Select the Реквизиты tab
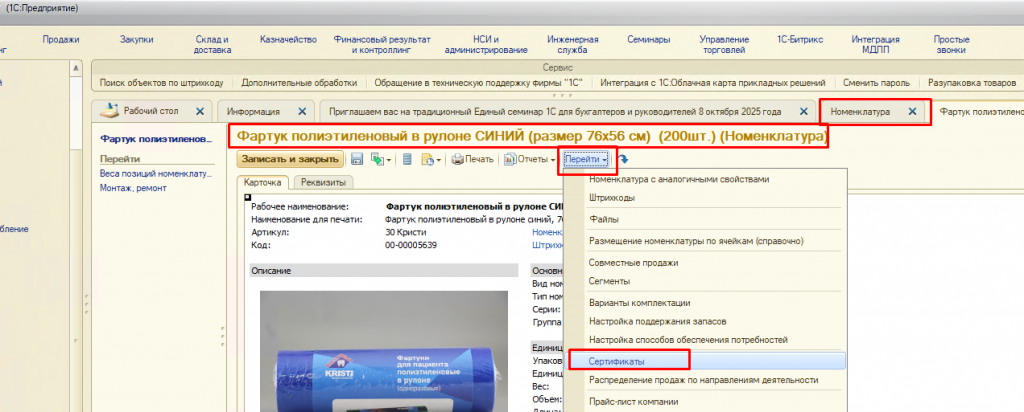Viewport: 1024px width, 412px height. (x=323, y=182)
